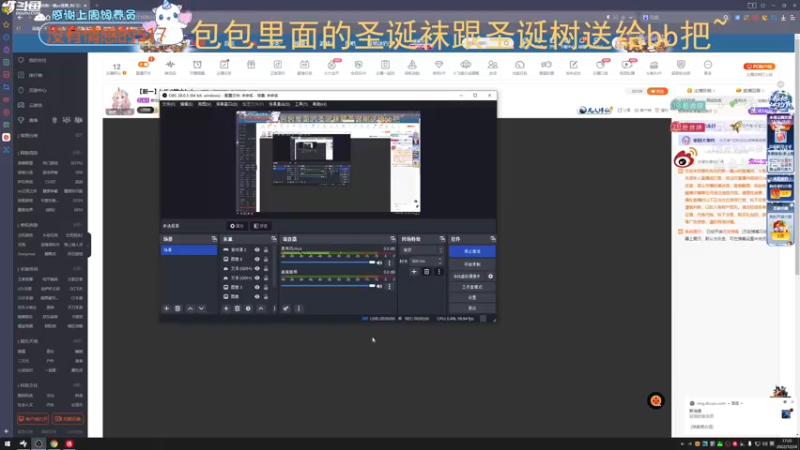Screen dimensions: 800x450
Task: Open the transition type dropdown 渐变
Action: [x=422, y=250]
